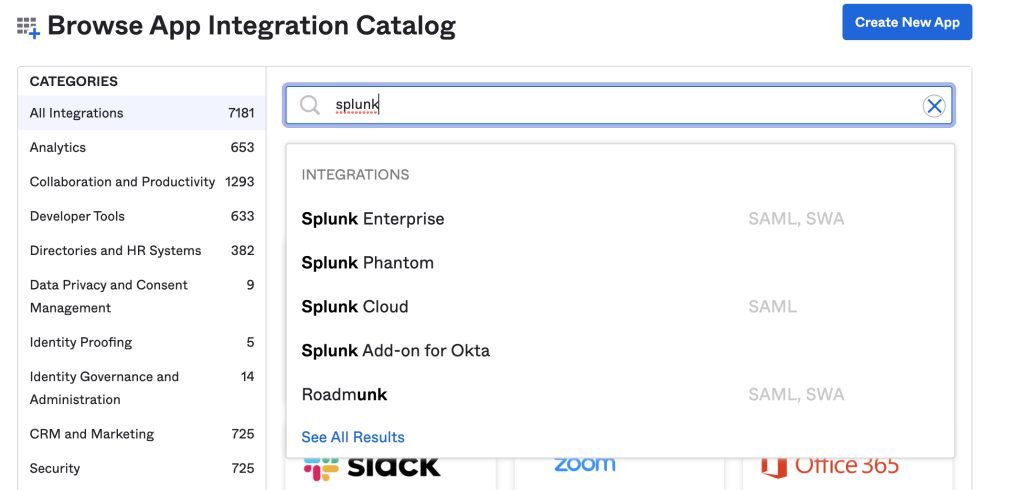Open Collaboration and Productivity category
This screenshot has height=490, width=1024.
(x=142, y=182)
